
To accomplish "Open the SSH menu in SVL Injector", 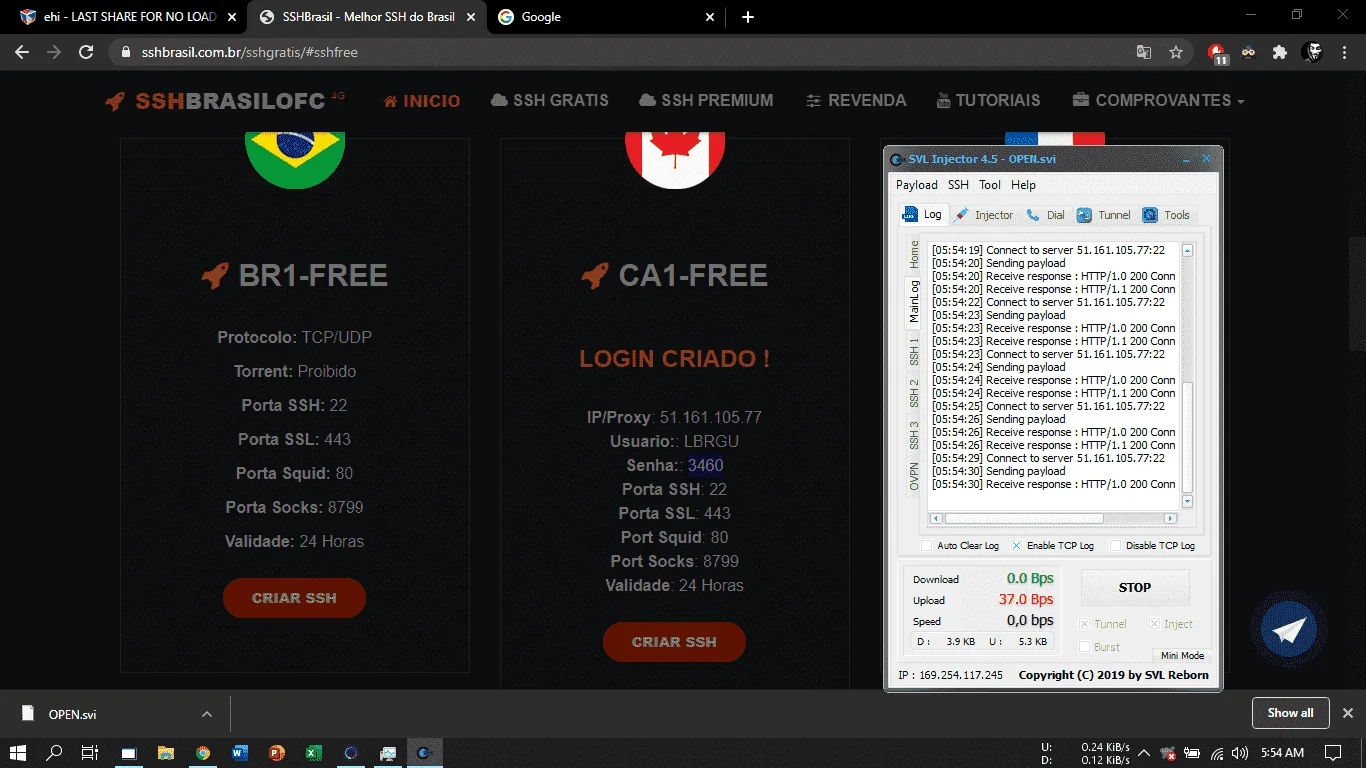I will [x=958, y=185].
